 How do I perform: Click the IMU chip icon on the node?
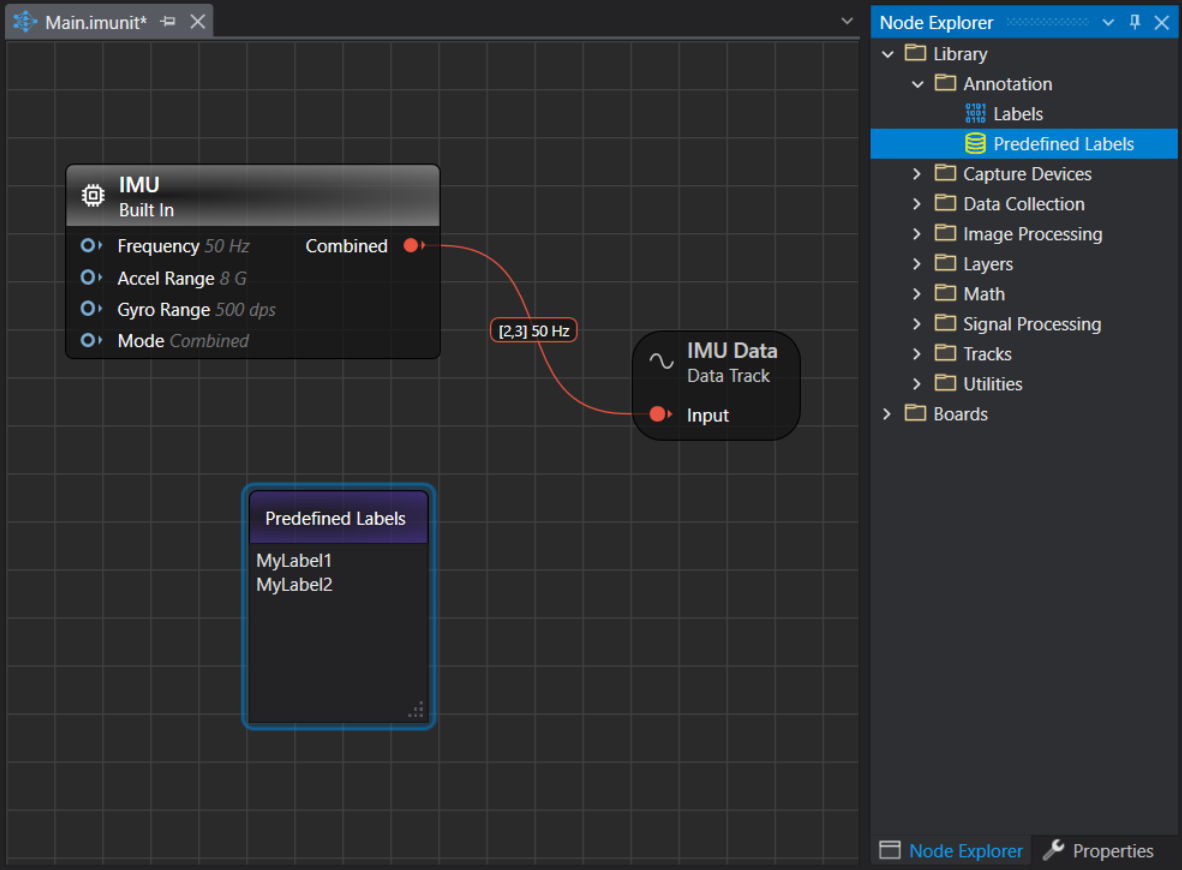(92, 196)
